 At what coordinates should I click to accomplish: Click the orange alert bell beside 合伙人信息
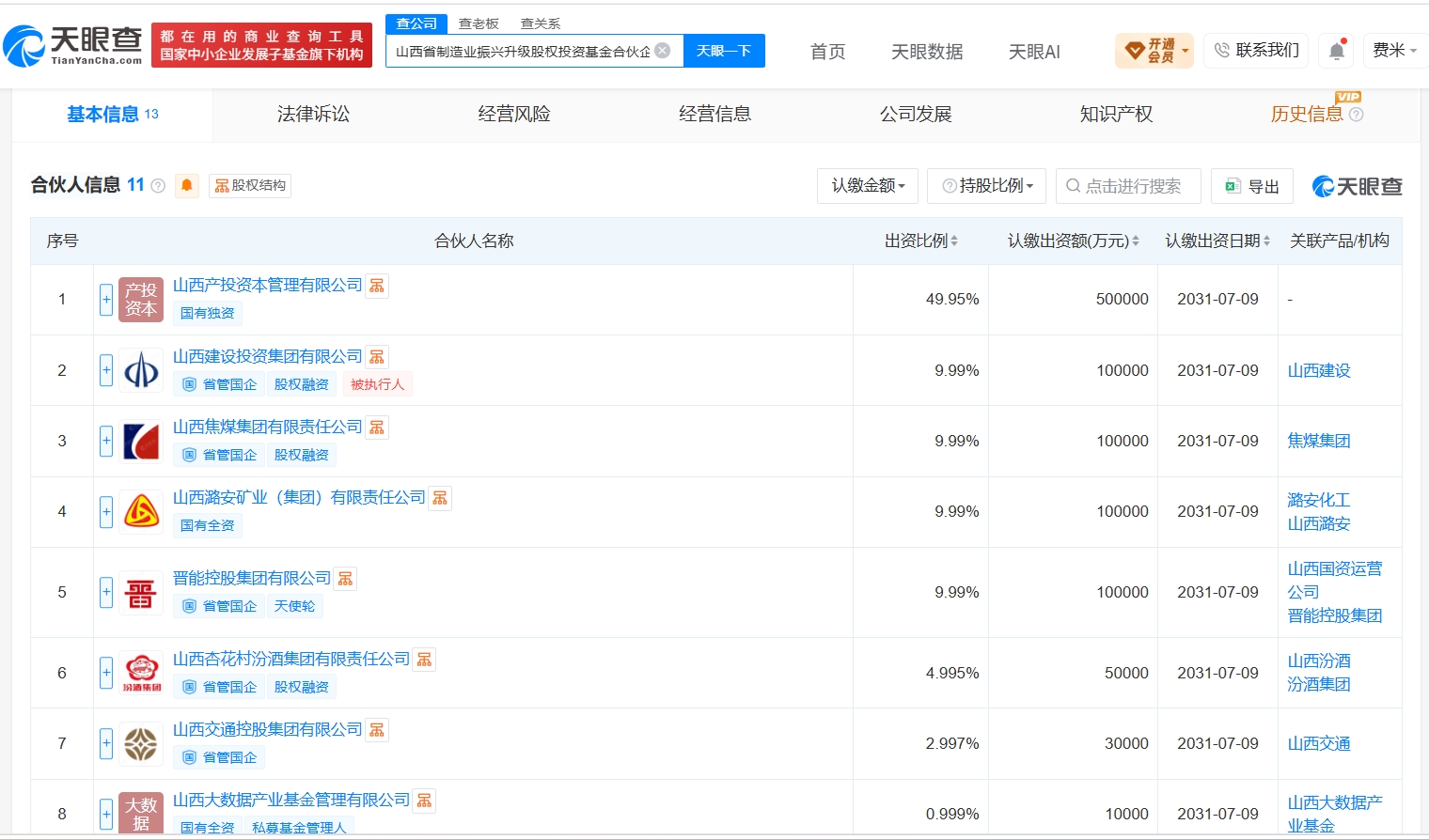187,185
